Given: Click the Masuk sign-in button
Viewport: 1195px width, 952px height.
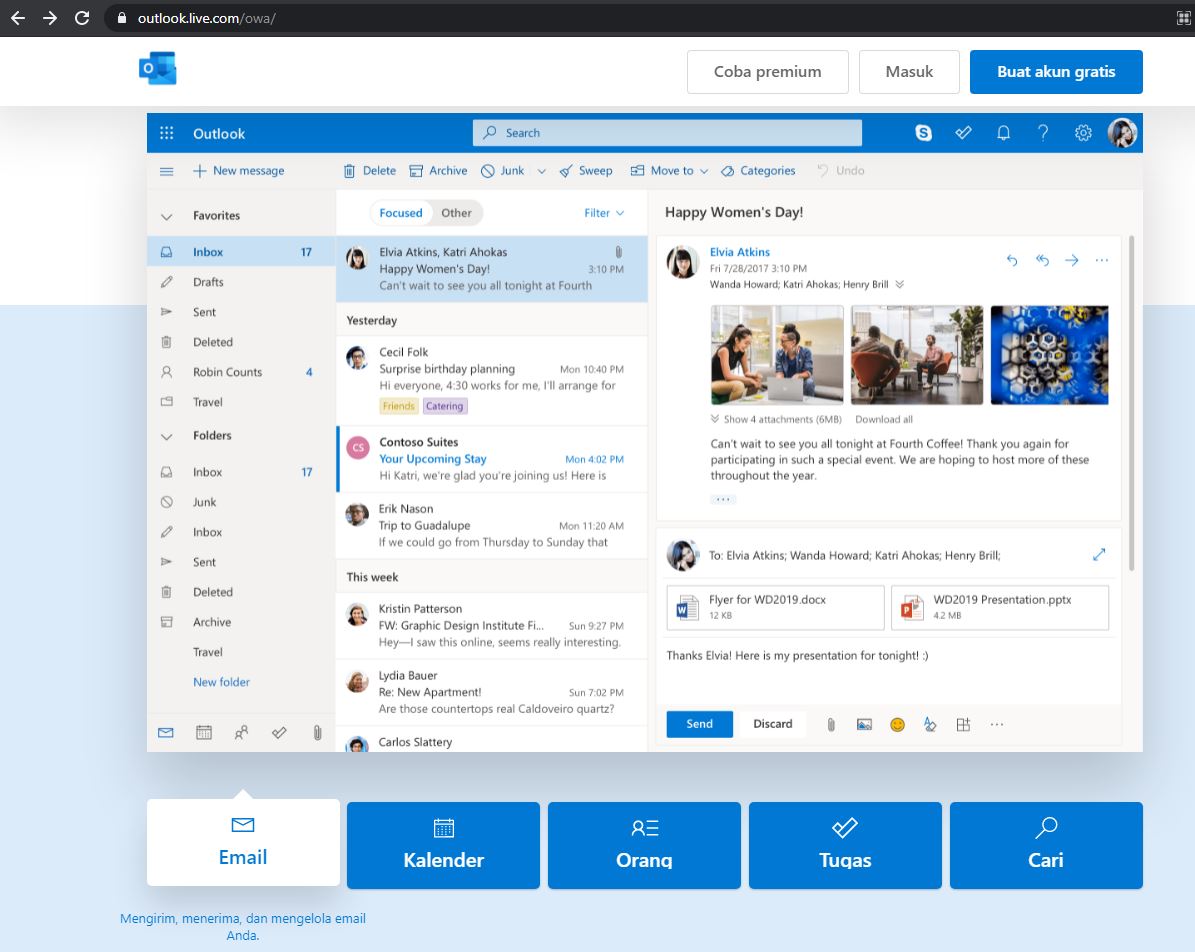Looking at the screenshot, I should (x=909, y=72).
